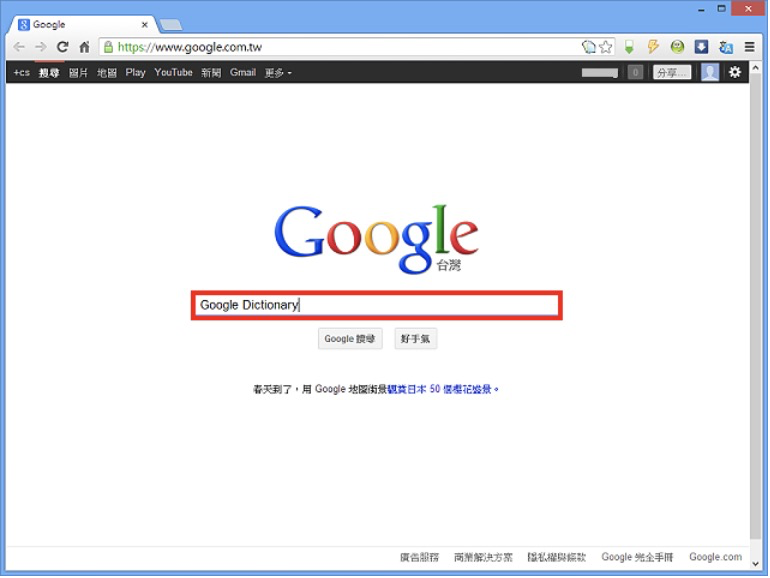
Task: Click the Google 台灣 logo
Action: click(376, 239)
